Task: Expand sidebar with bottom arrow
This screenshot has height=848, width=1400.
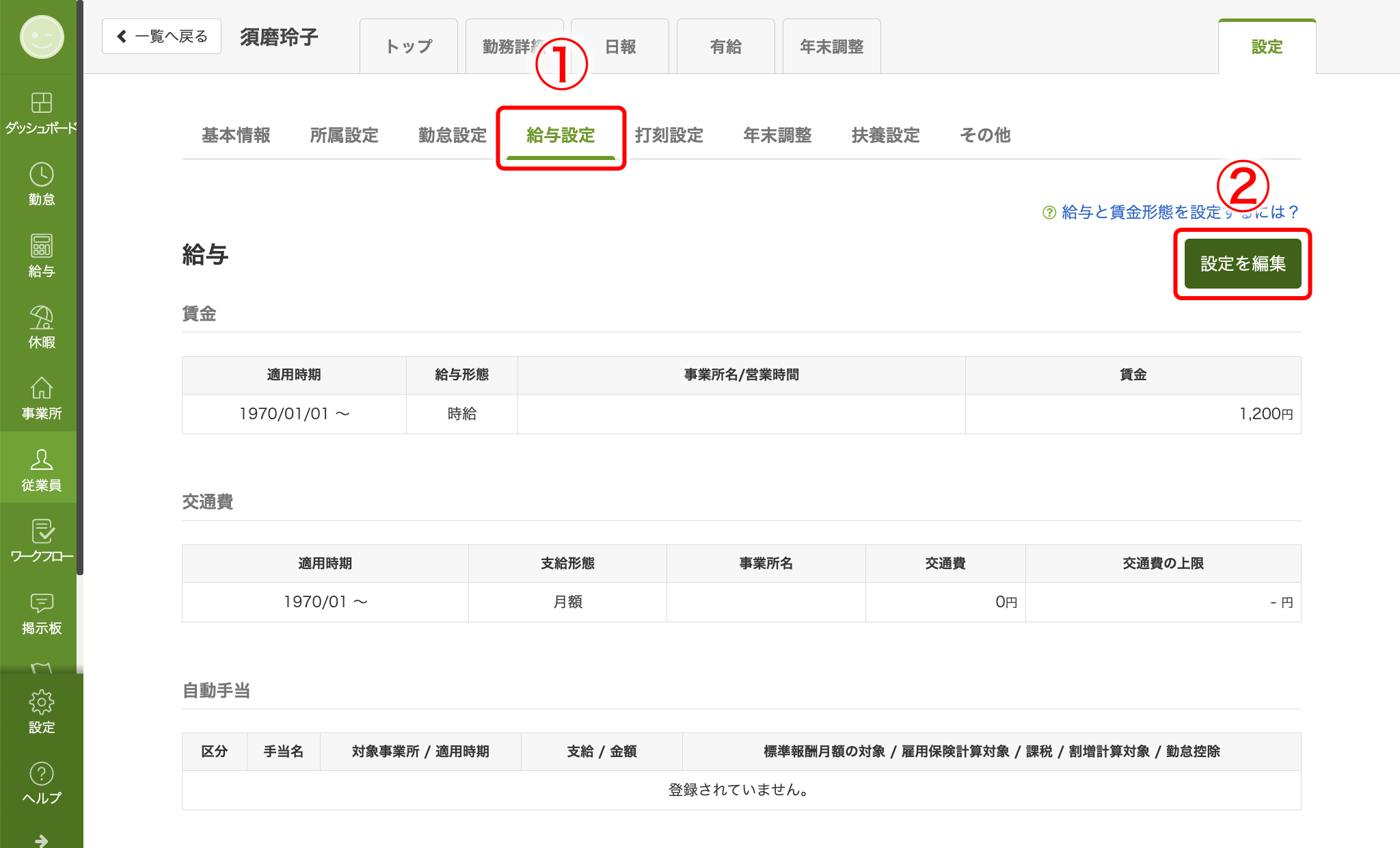Action: tap(41, 840)
